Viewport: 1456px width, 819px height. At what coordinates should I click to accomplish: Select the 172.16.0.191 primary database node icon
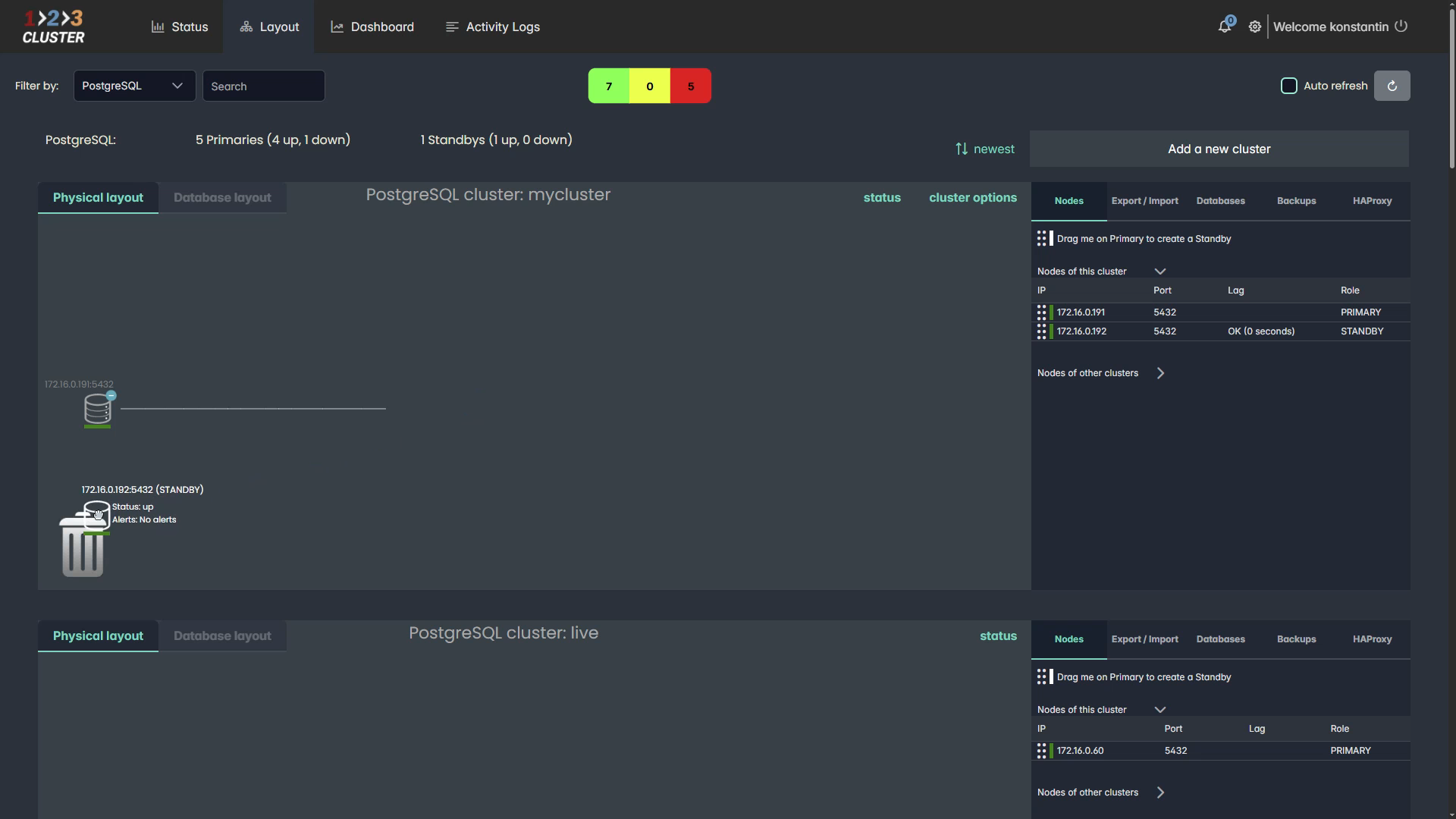[97, 409]
